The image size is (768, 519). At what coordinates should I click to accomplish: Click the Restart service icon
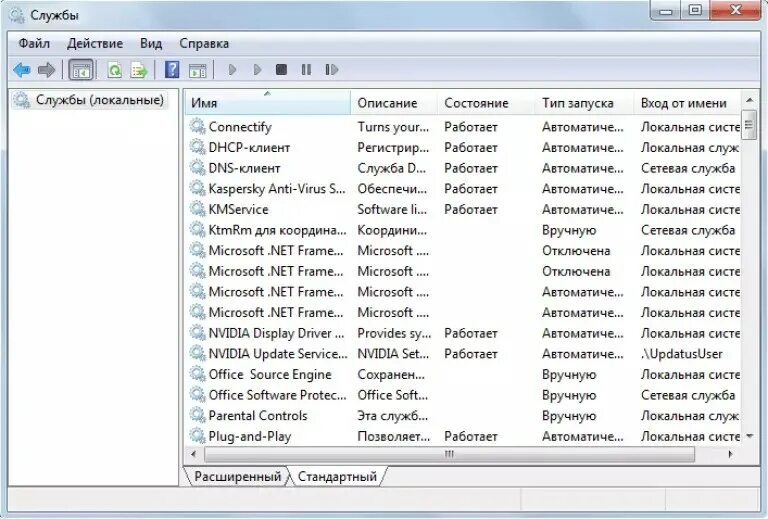tap(332, 70)
